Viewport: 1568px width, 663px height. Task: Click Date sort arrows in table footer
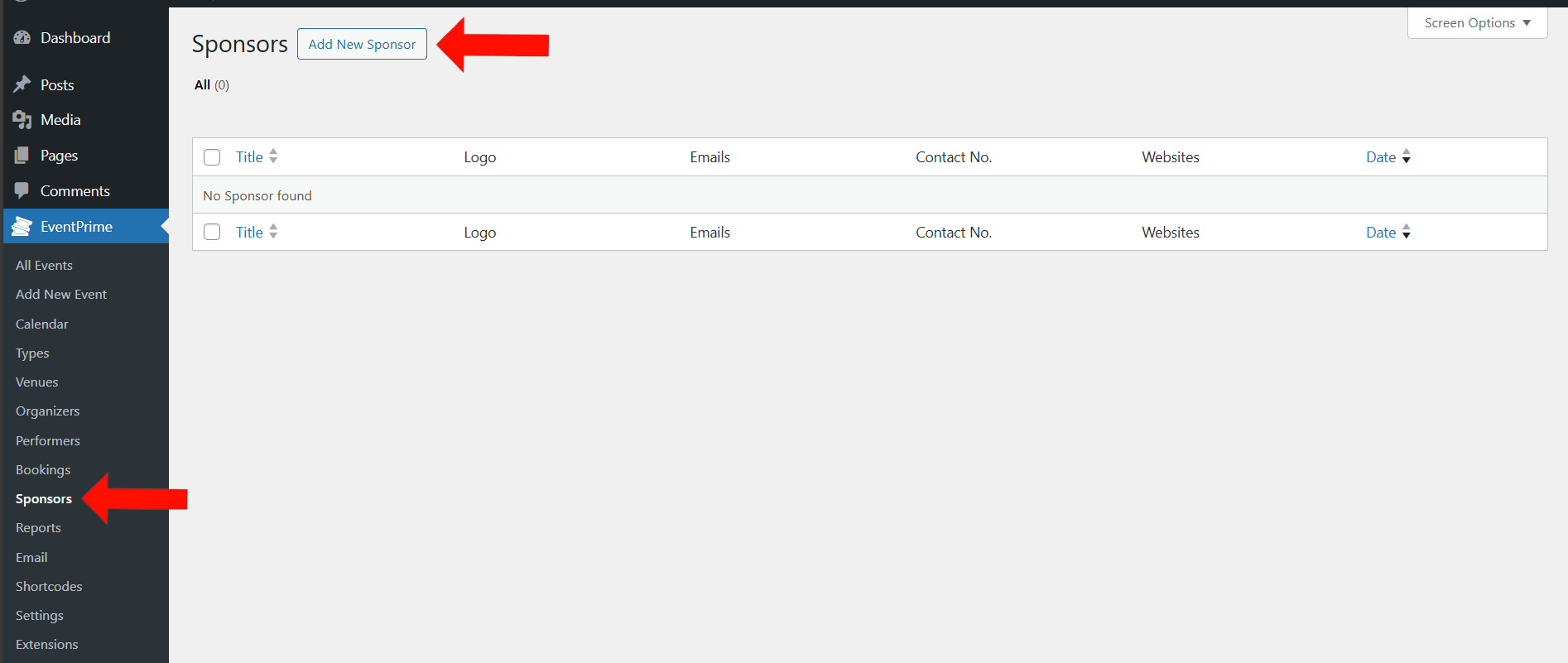pyautogui.click(x=1406, y=232)
